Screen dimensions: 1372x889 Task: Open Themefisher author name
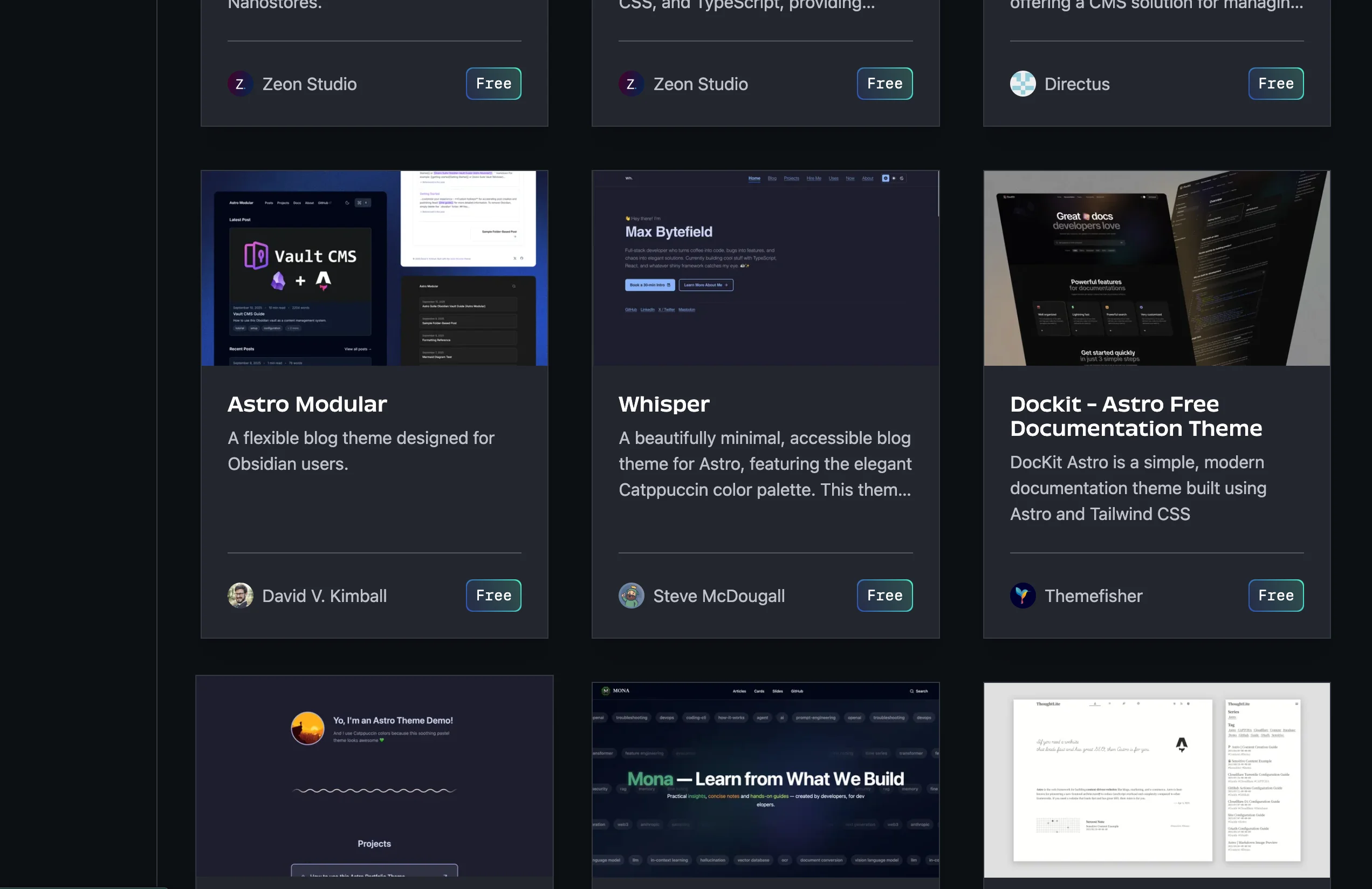click(x=1093, y=596)
